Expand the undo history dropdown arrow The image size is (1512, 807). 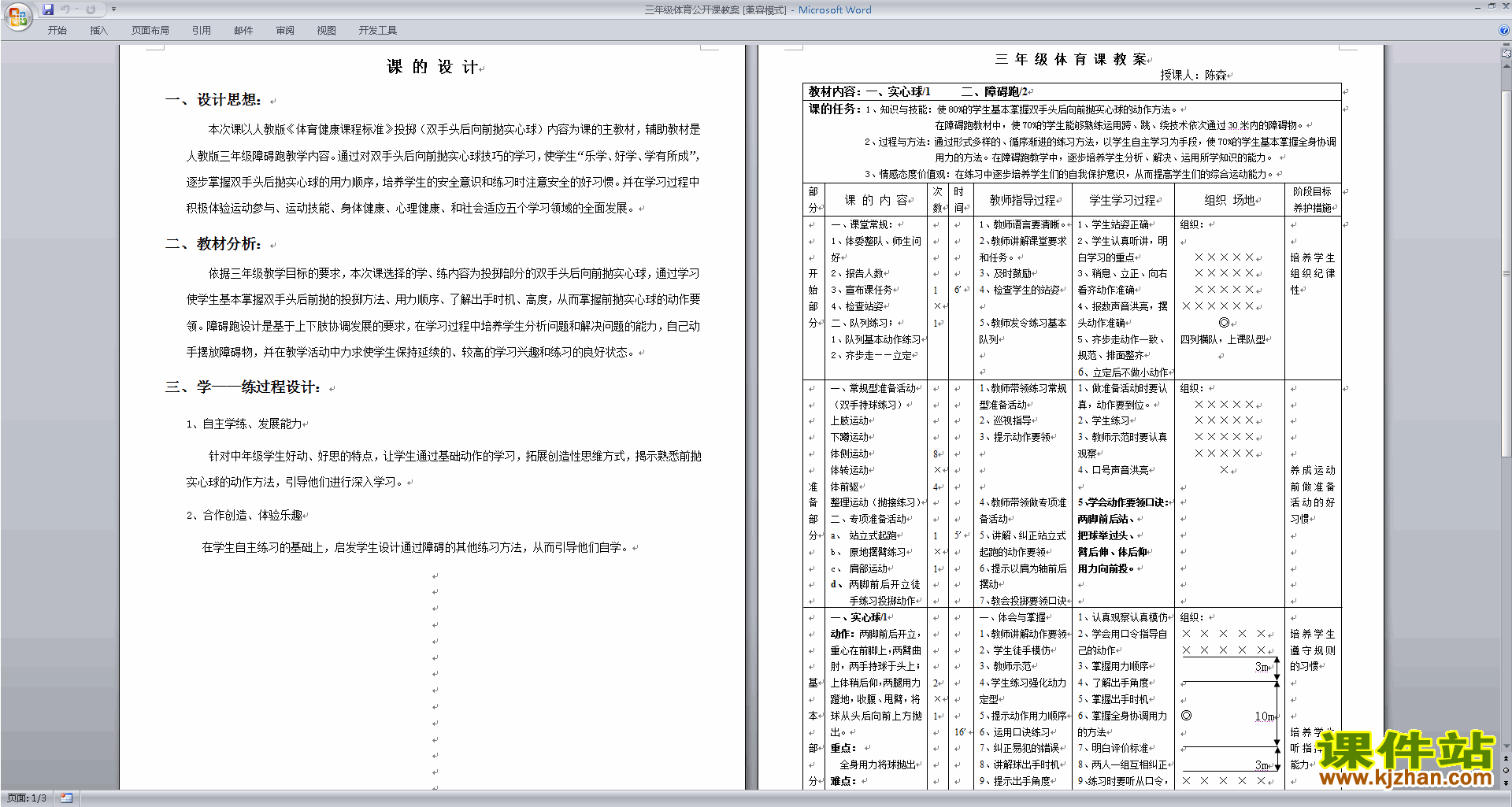76,9
